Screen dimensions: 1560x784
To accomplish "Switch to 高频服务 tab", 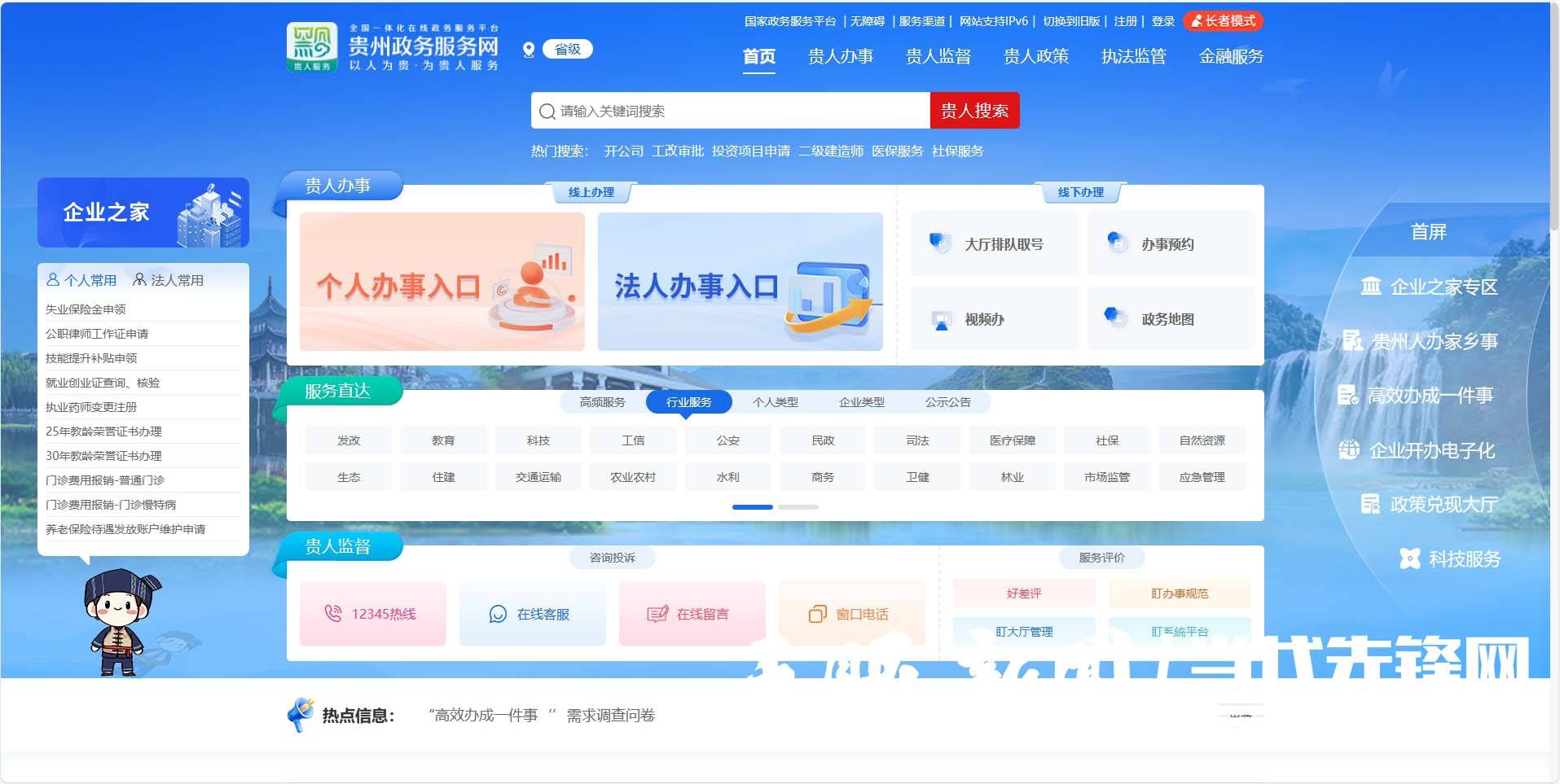I will pyautogui.click(x=603, y=402).
